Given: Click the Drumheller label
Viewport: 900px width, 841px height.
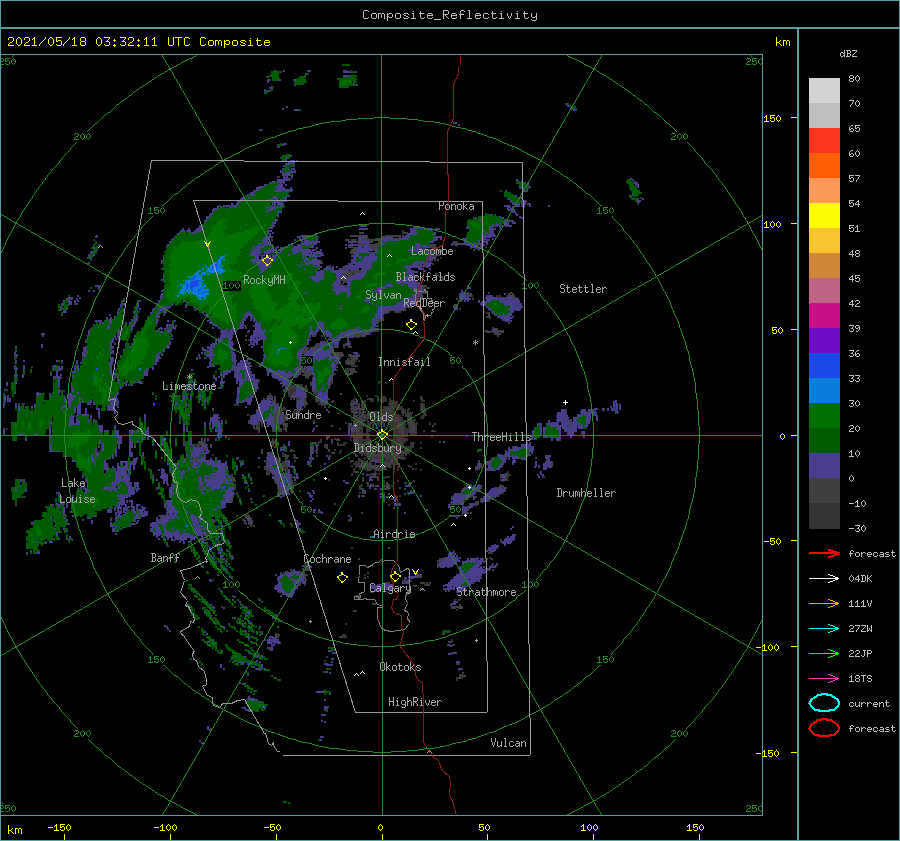Looking at the screenshot, I should (586, 493).
